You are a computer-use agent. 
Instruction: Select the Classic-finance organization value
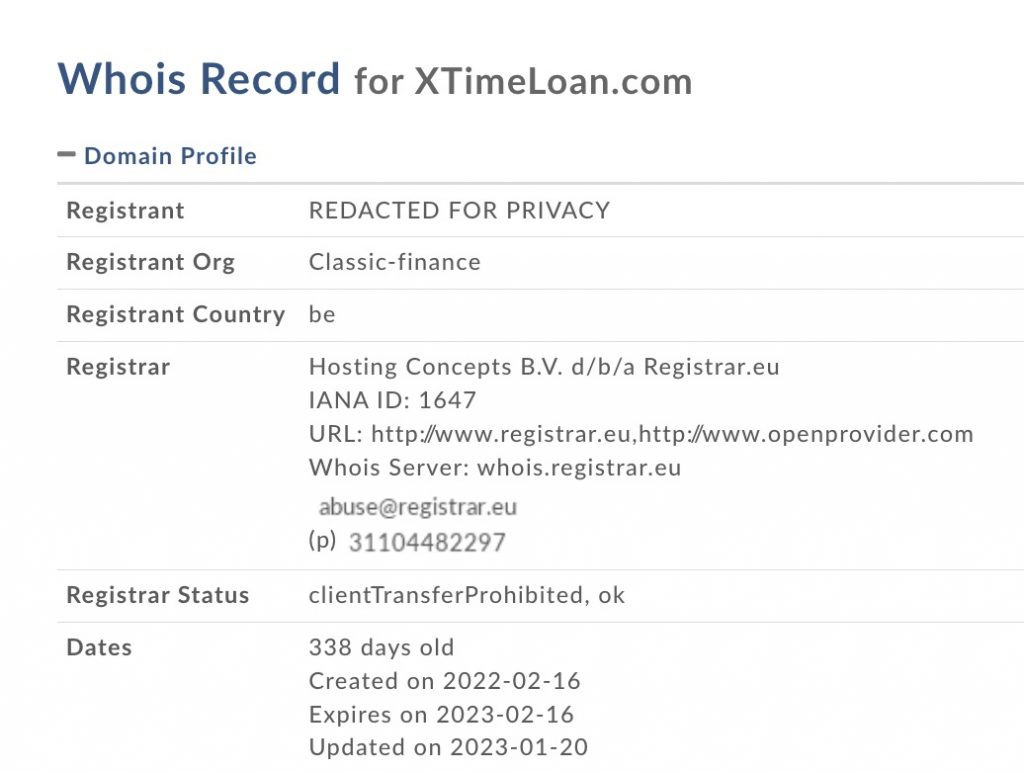[394, 262]
